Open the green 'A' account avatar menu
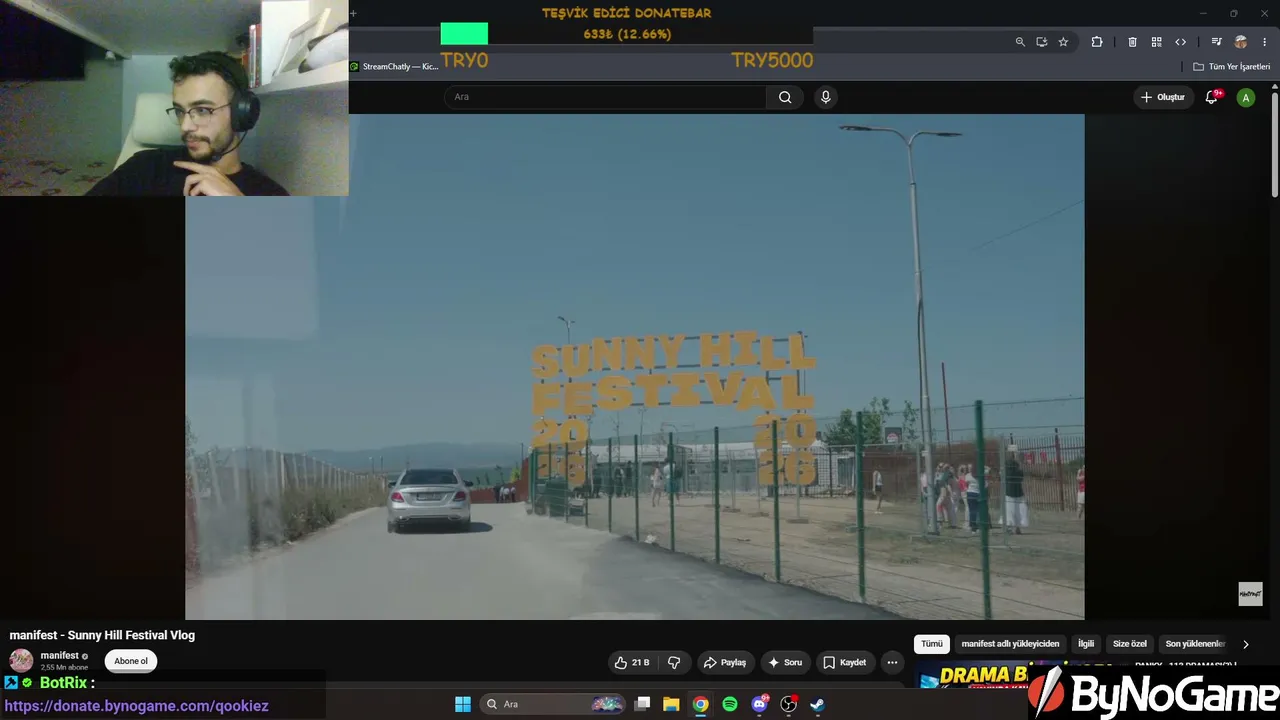The width and height of the screenshot is (1280, 720). (1245, 97)
